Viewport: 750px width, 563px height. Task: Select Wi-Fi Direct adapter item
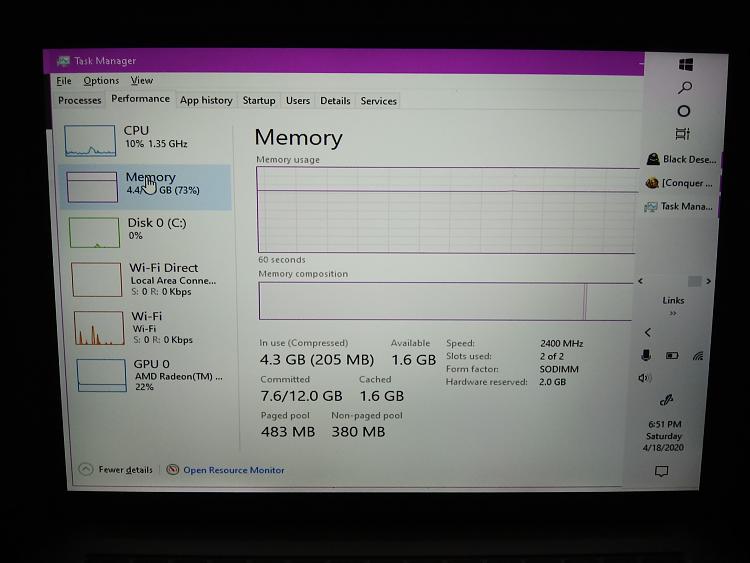(x=150, y=279)
